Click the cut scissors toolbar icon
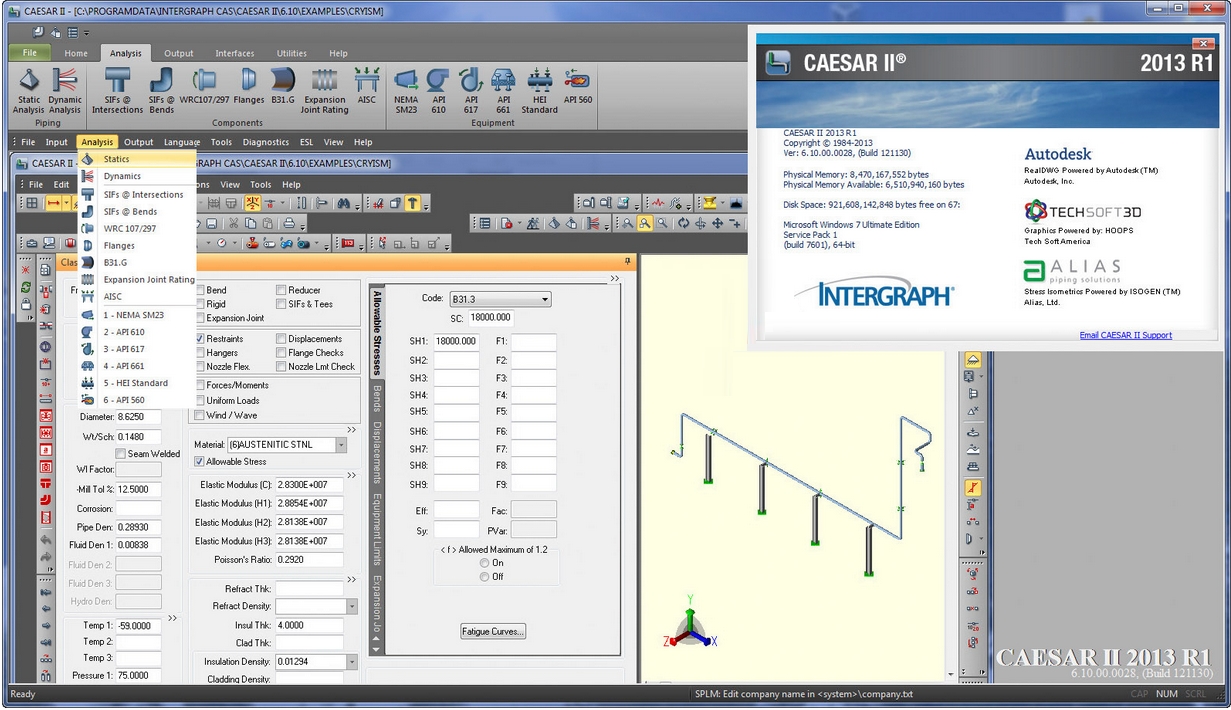The image size is (1231, 710). (232, 223)
